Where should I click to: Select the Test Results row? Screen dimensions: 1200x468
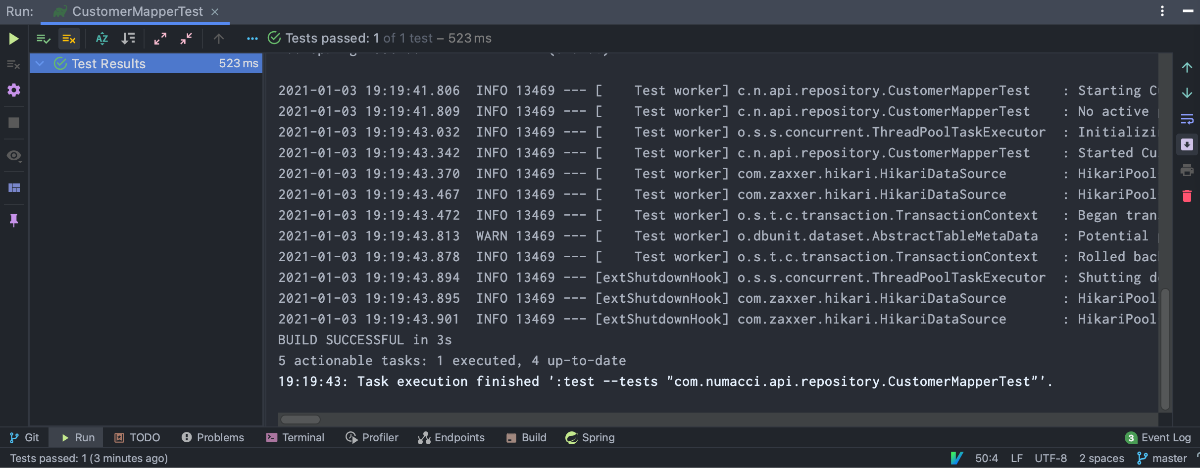(x=146, y=63)
